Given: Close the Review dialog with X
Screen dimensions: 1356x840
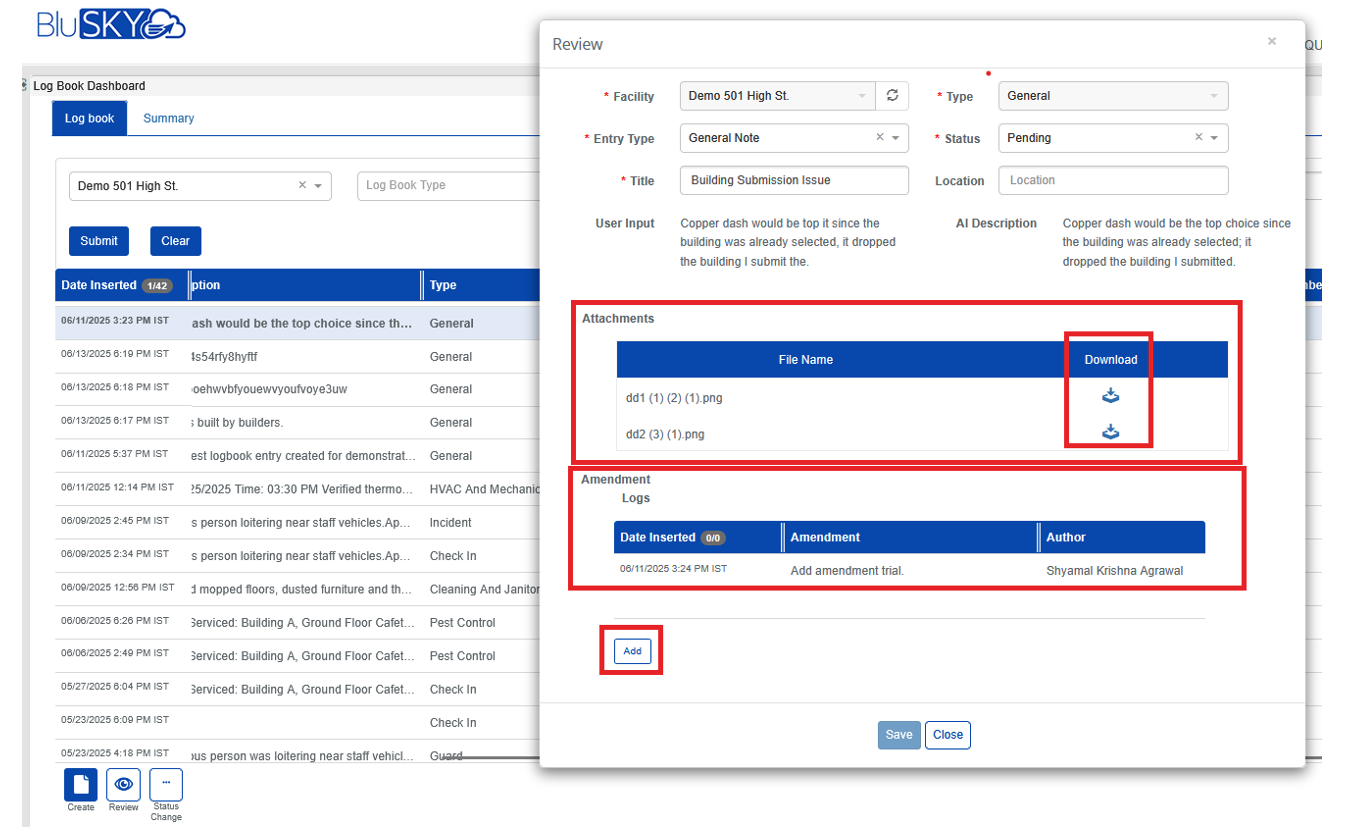Looking at the screenshot, I should point(1271,42).
